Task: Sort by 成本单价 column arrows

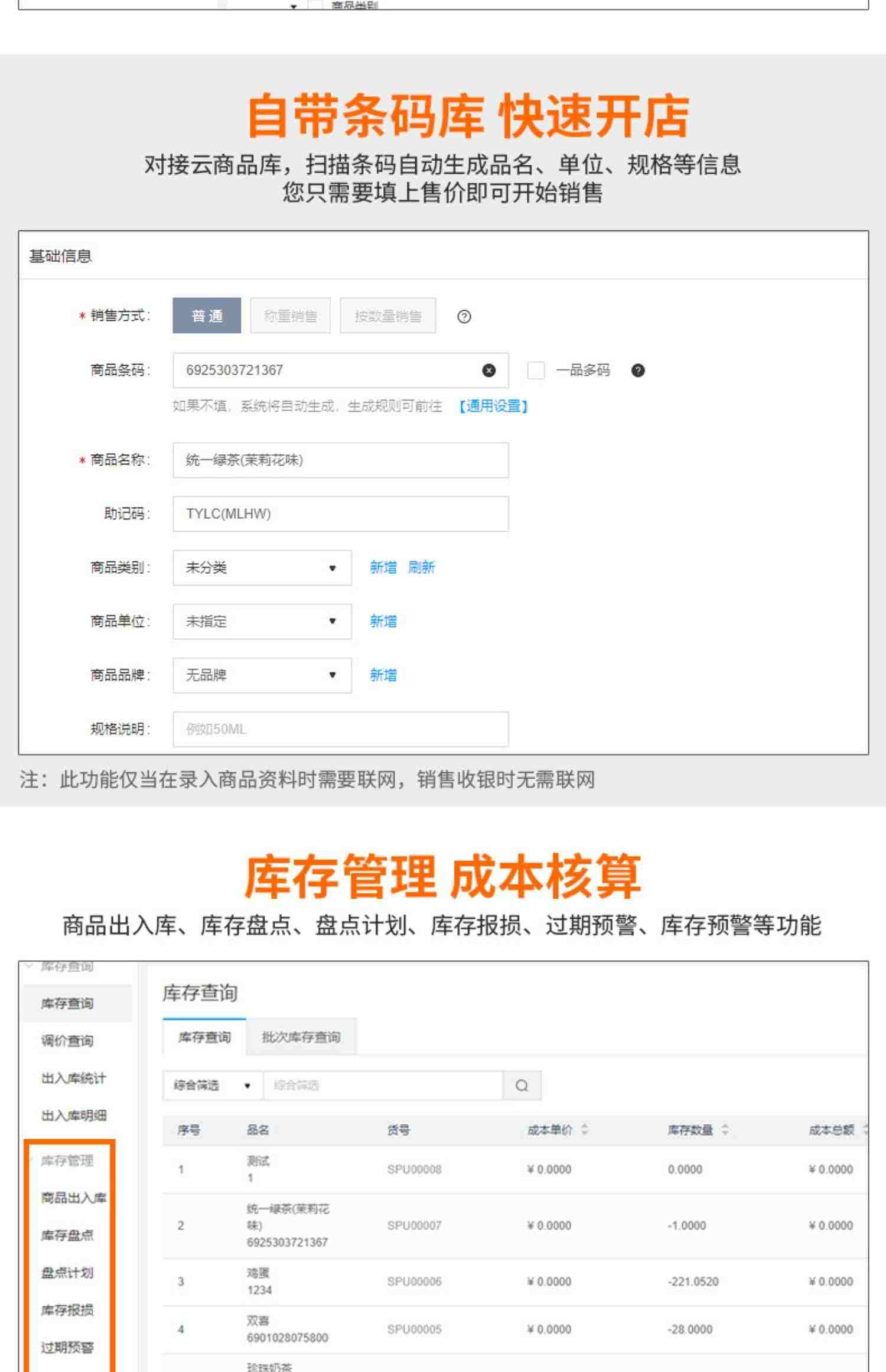Action: [585, 1130]
